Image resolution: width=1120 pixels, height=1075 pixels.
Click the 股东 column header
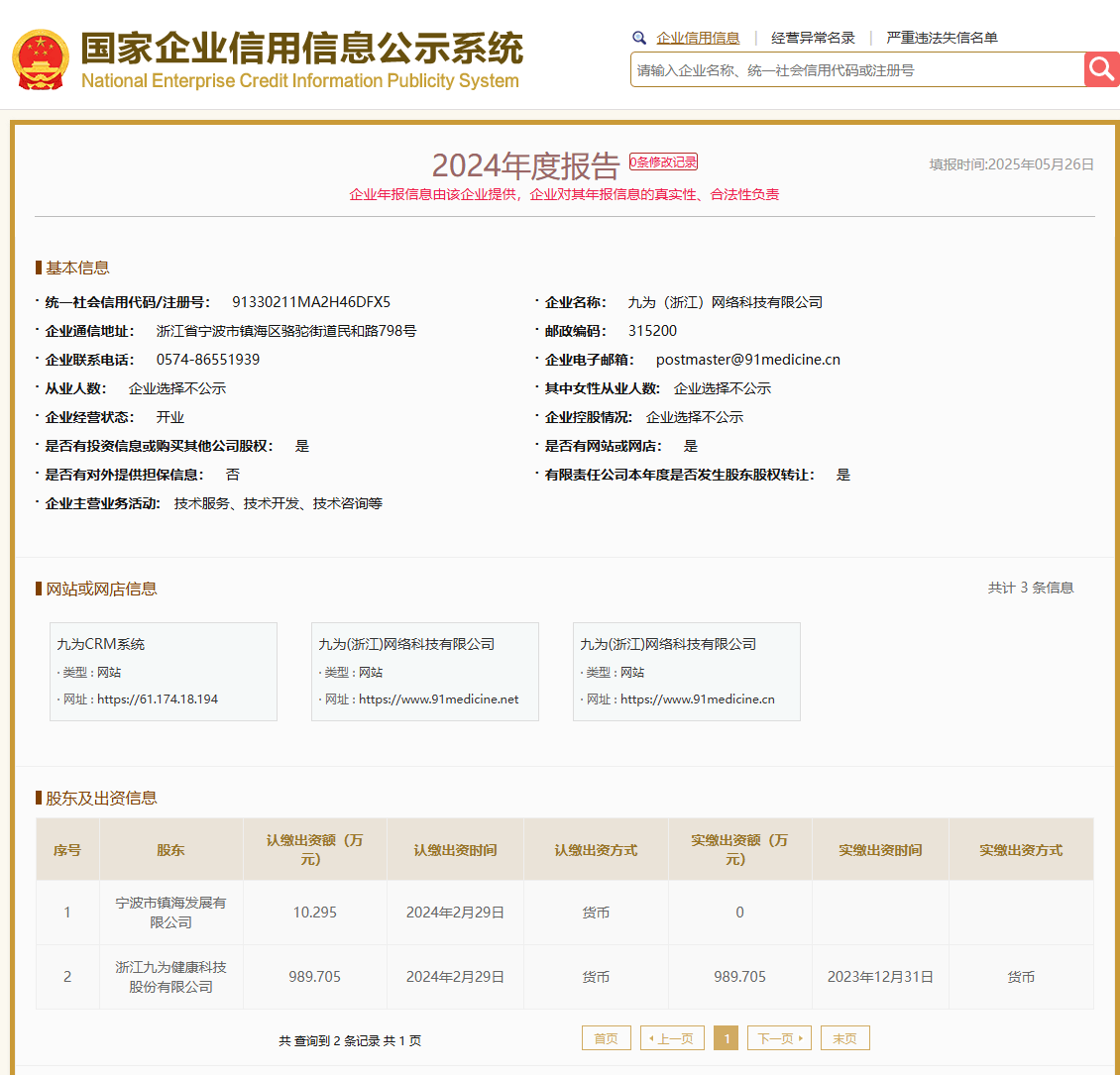pyautogui.click(x=170, y=850)
